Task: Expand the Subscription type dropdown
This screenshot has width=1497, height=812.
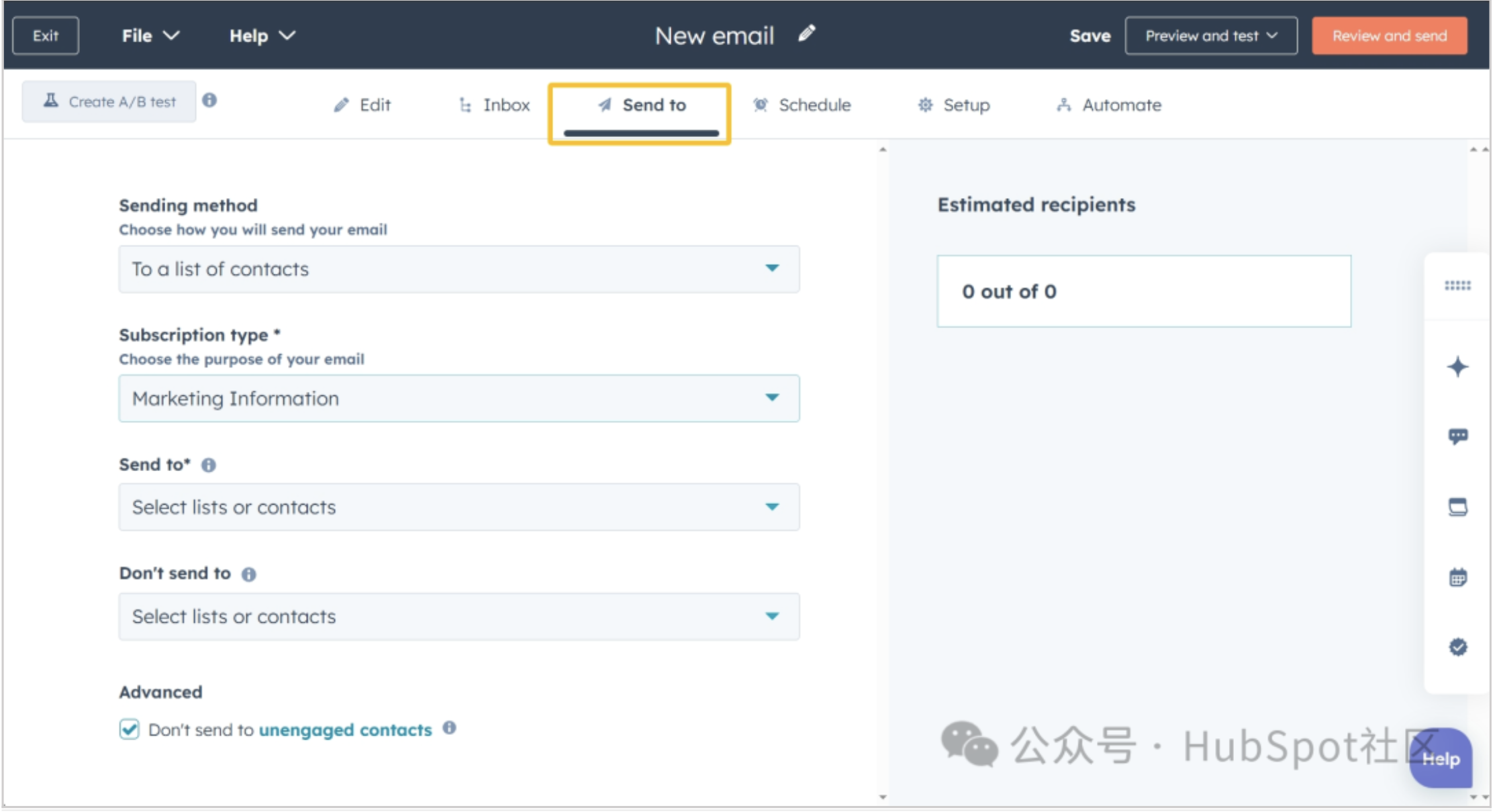Action: (x=458, y=399)
